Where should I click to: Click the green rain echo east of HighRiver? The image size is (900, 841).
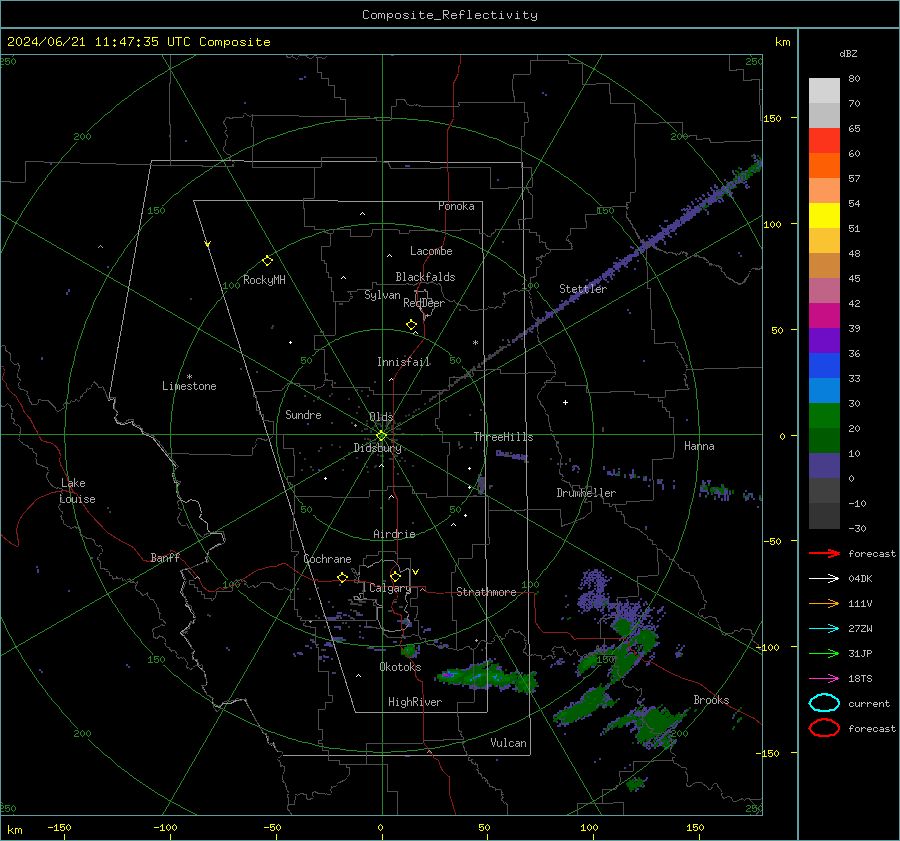488,676
